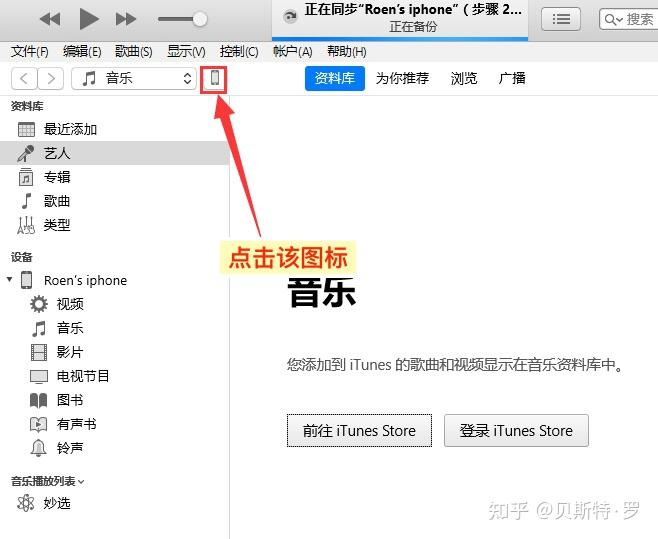Click the 铃声 bell icon
Viewport: 658px width, 539px height.
[x=39, y=448]
